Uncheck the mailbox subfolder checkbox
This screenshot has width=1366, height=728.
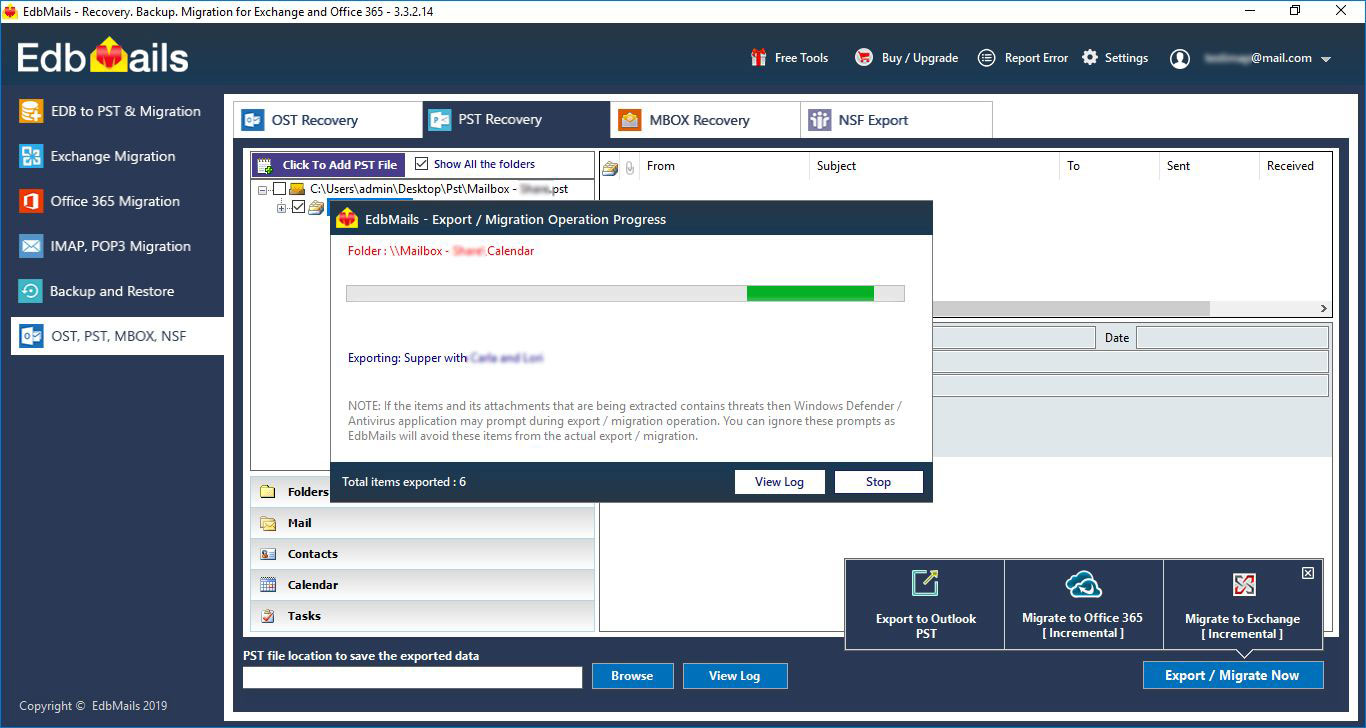298,207
